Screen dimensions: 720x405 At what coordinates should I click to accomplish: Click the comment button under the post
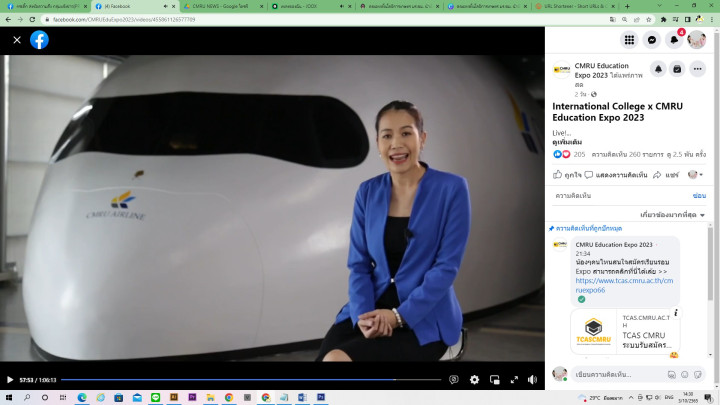coord(616,174)
